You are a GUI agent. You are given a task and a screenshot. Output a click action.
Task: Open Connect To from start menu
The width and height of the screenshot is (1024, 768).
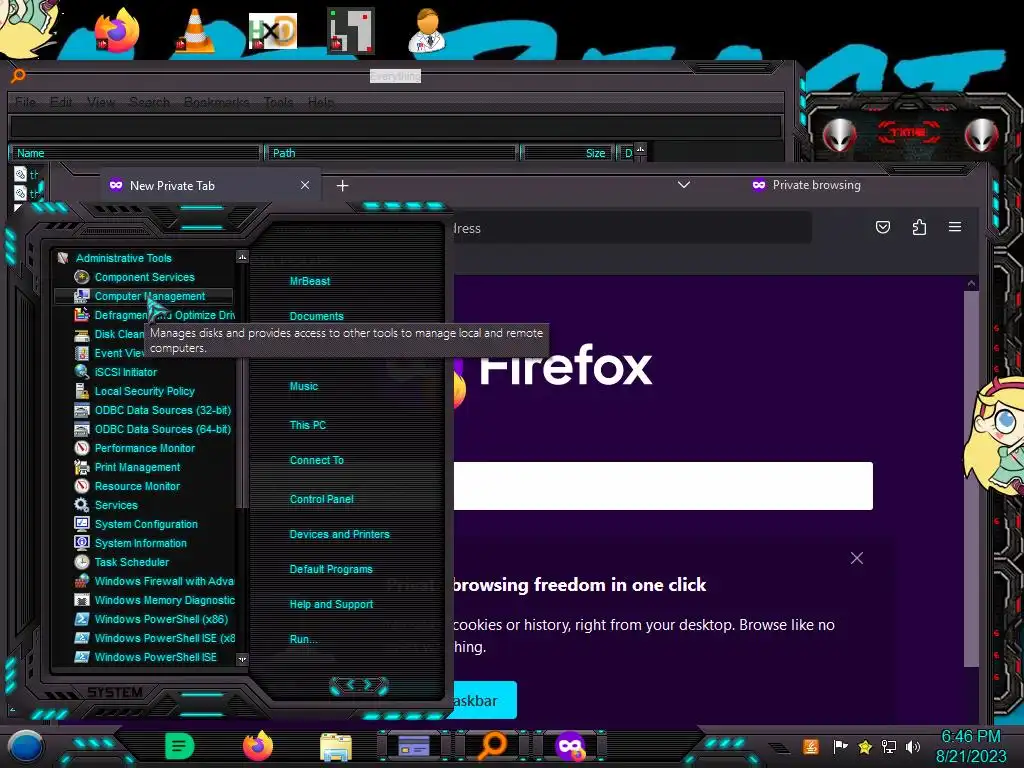tap(316, 460)
